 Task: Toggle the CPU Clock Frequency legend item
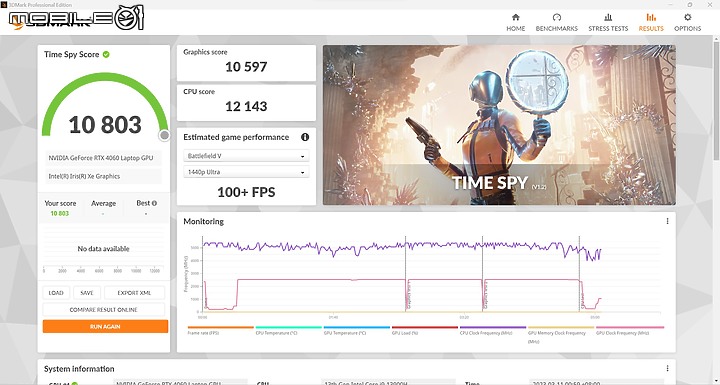492,330
